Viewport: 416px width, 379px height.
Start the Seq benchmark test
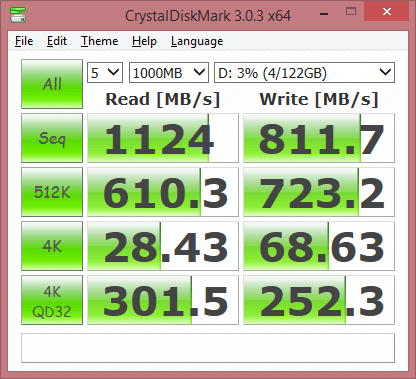(x=52, y=138)
